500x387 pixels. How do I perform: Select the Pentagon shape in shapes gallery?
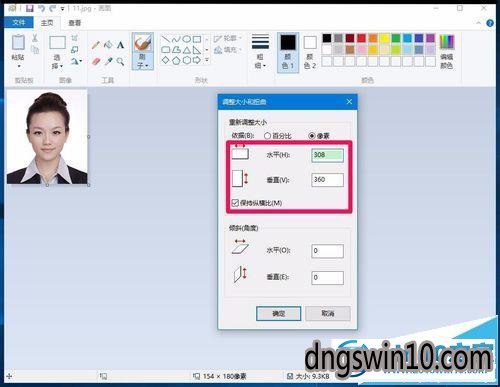176,60
